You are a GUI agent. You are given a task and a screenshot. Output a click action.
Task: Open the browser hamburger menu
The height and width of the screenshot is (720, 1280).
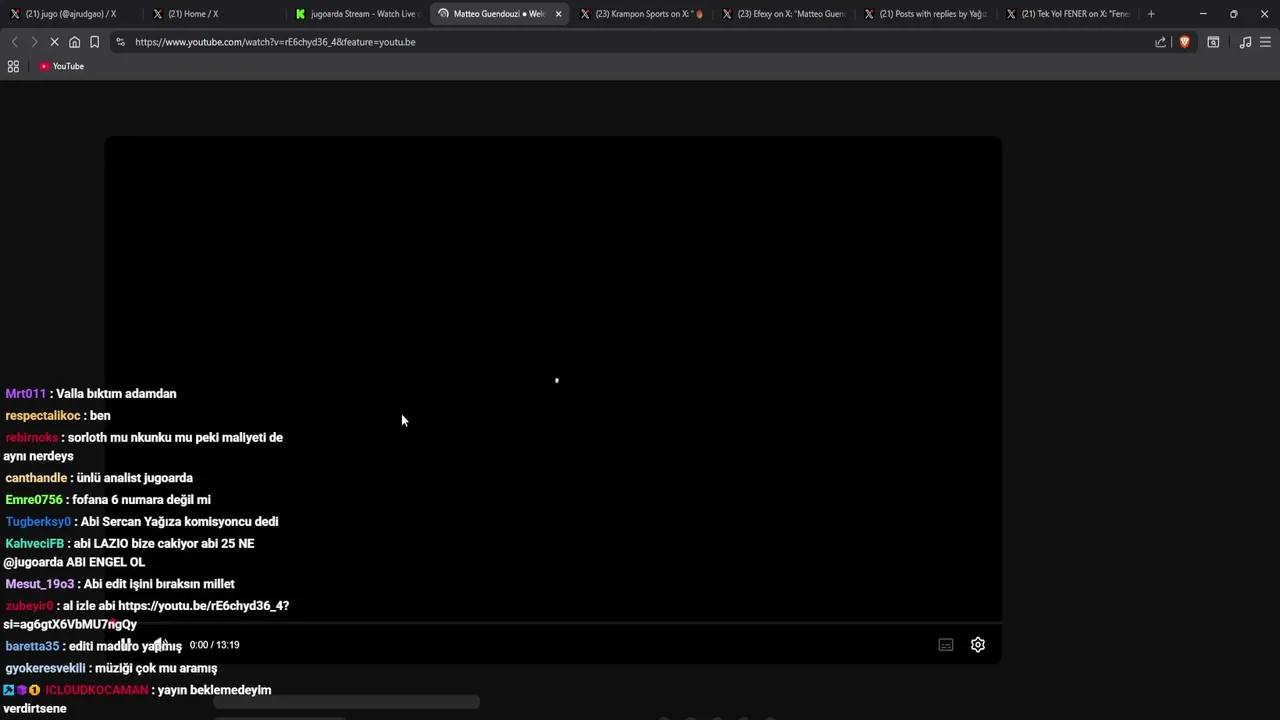pyautogui.click(x=1265, y=42)
